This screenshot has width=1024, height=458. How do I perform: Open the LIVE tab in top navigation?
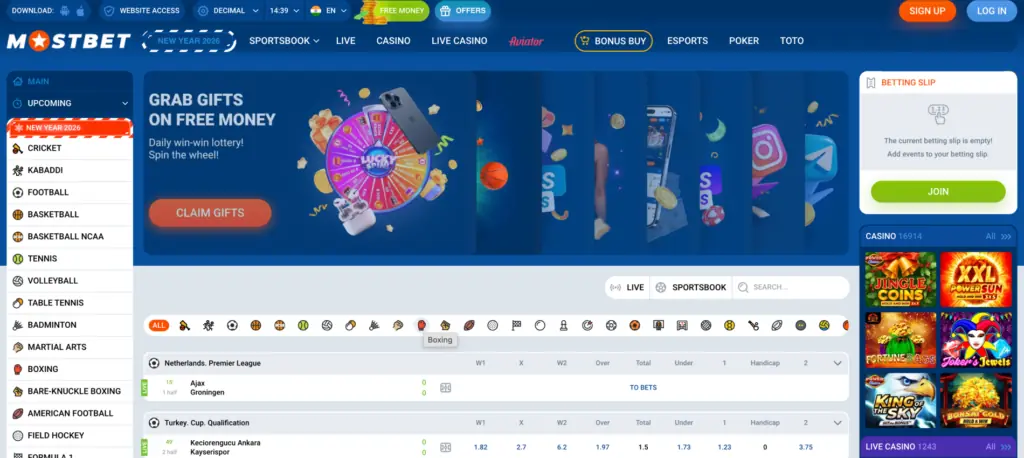coord(345,41)
